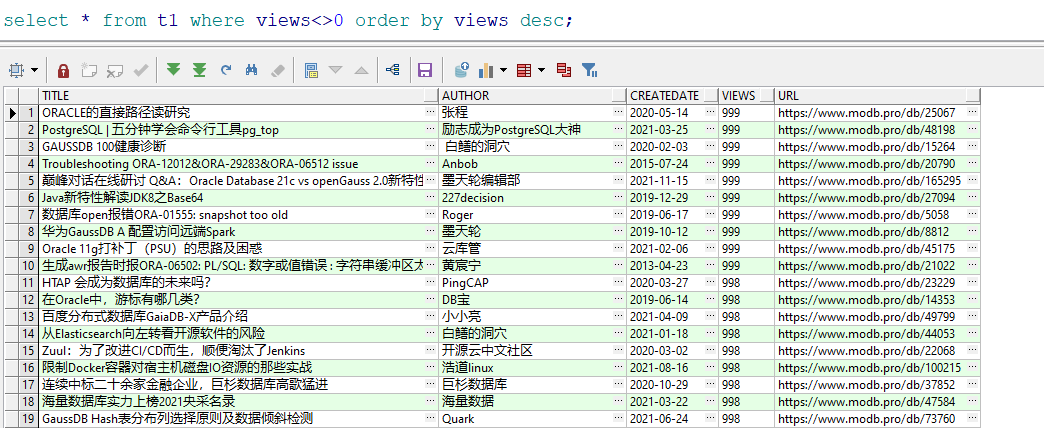Select row 1 via its row indicator arrow
The image size is (1044, 428).
[x=12, y=112]
